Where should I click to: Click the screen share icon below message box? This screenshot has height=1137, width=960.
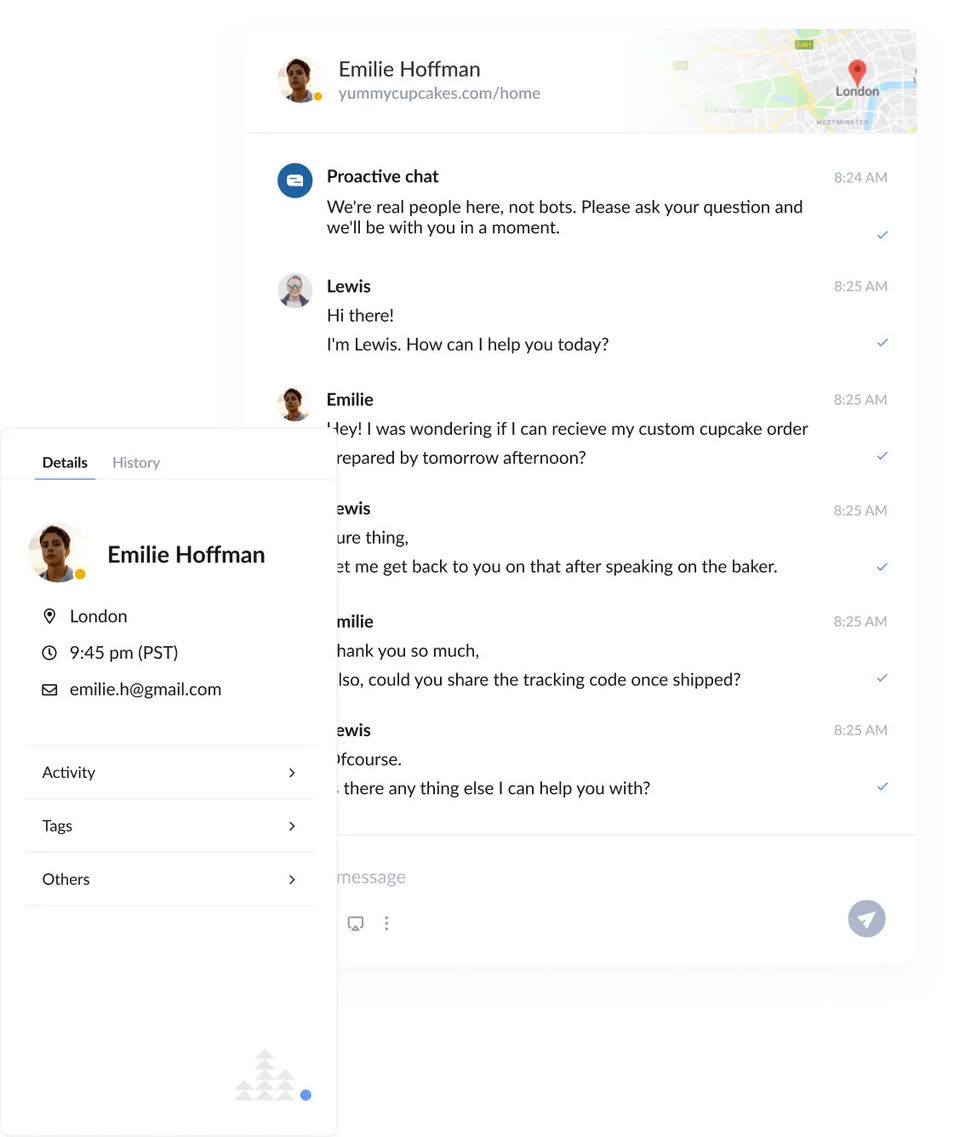pos(355,923)
